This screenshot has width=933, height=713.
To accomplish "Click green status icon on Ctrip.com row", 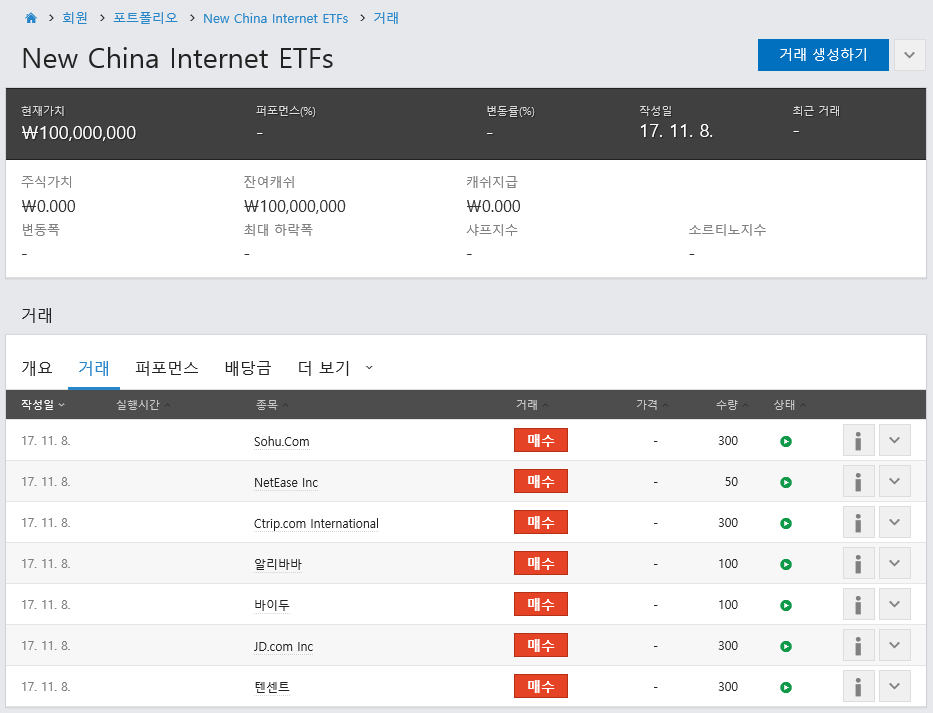I will [x=786, y=524].
